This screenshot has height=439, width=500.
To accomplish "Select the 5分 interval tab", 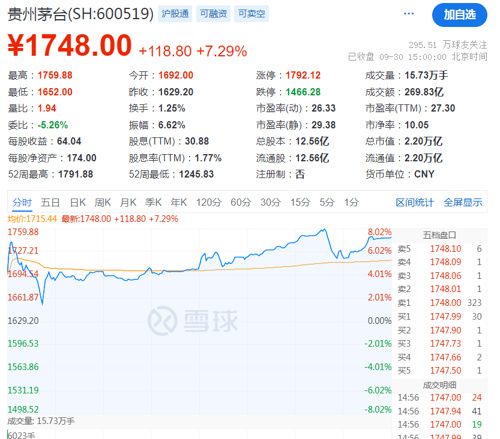I will pos(327,202).
